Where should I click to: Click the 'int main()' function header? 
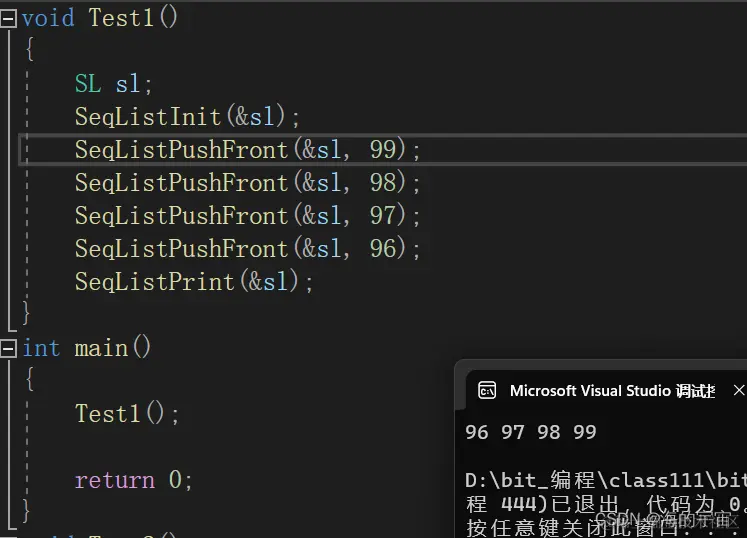tap(86, 347)
